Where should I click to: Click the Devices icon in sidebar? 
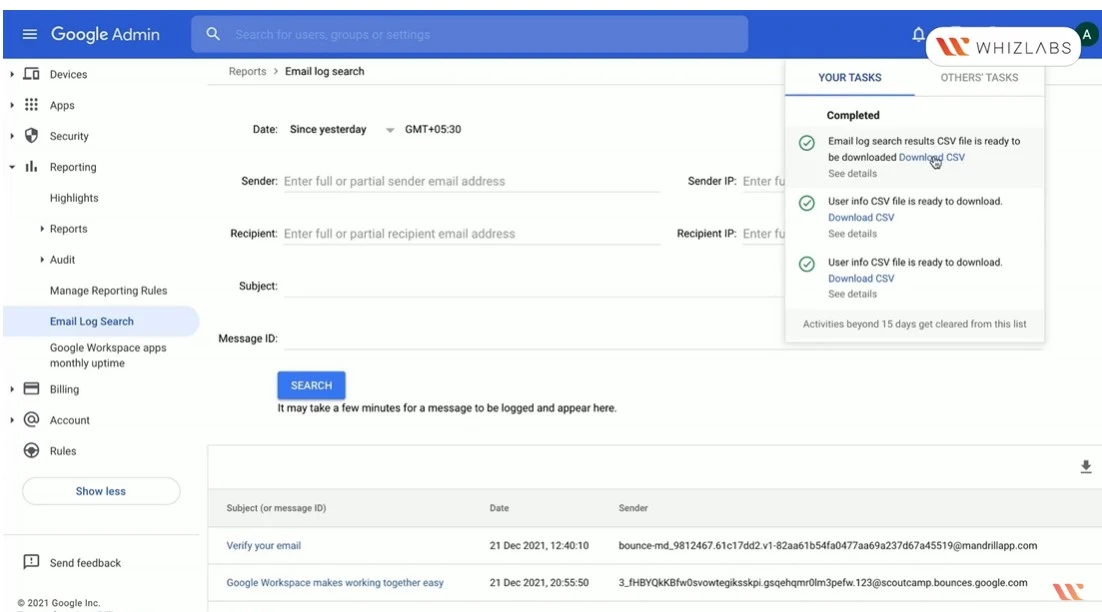pos(31,74)
